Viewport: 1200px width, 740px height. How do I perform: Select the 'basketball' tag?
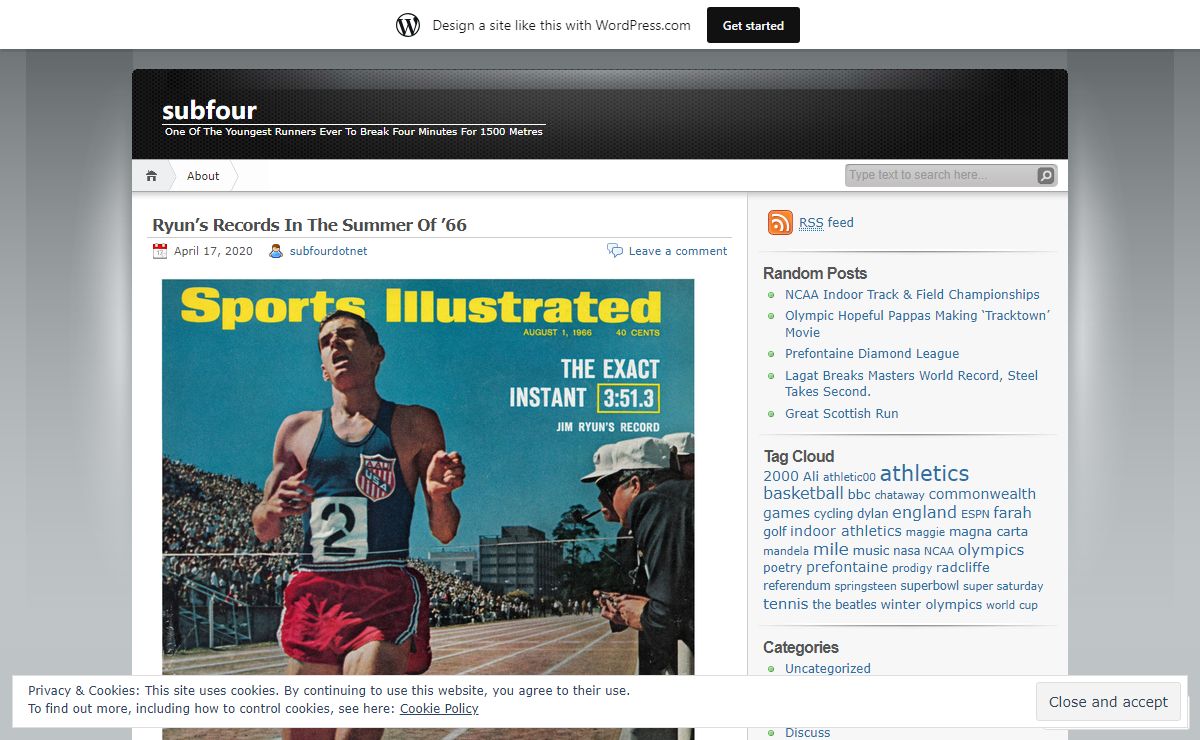point(803,493)
